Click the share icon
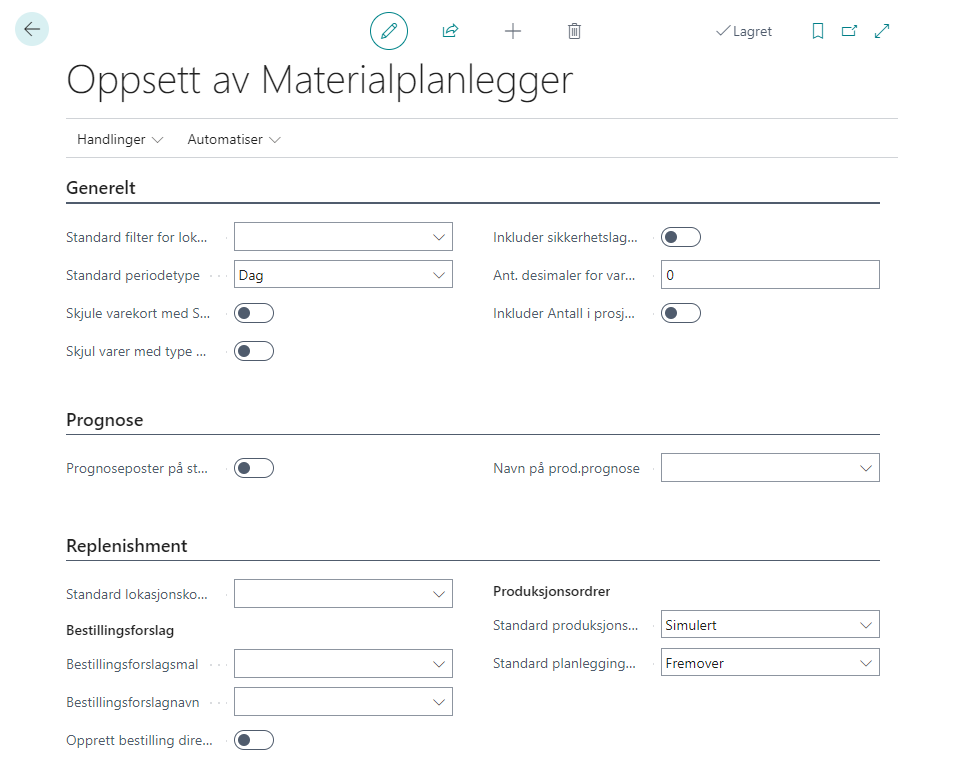Screen dimensions: 966x780 coord(450,31)
